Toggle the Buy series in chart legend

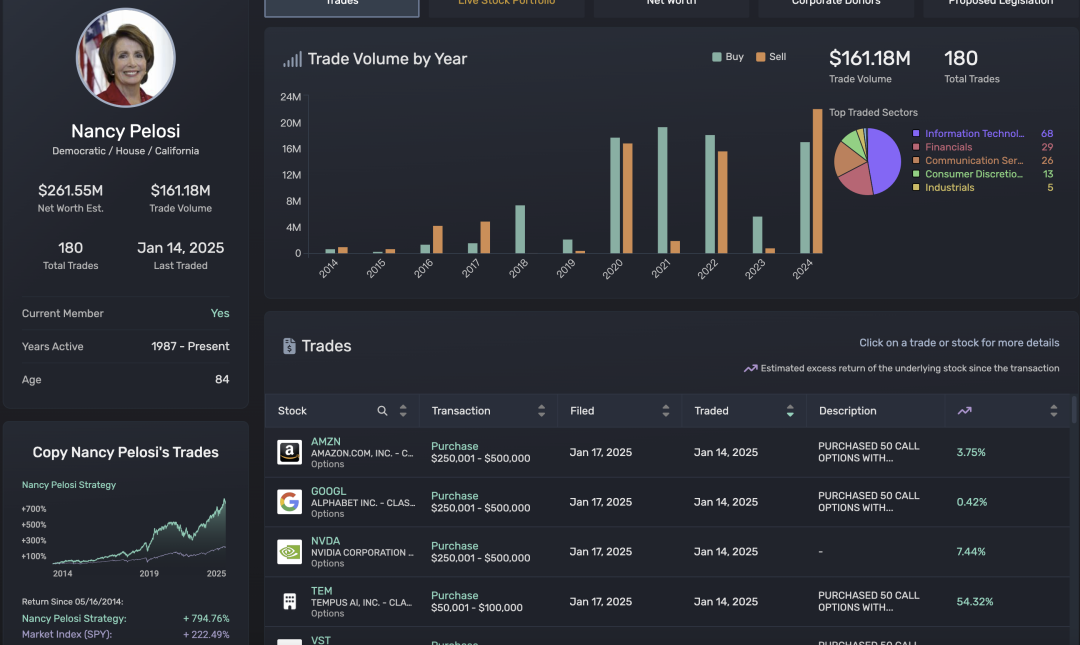click(x=728, y=57)
